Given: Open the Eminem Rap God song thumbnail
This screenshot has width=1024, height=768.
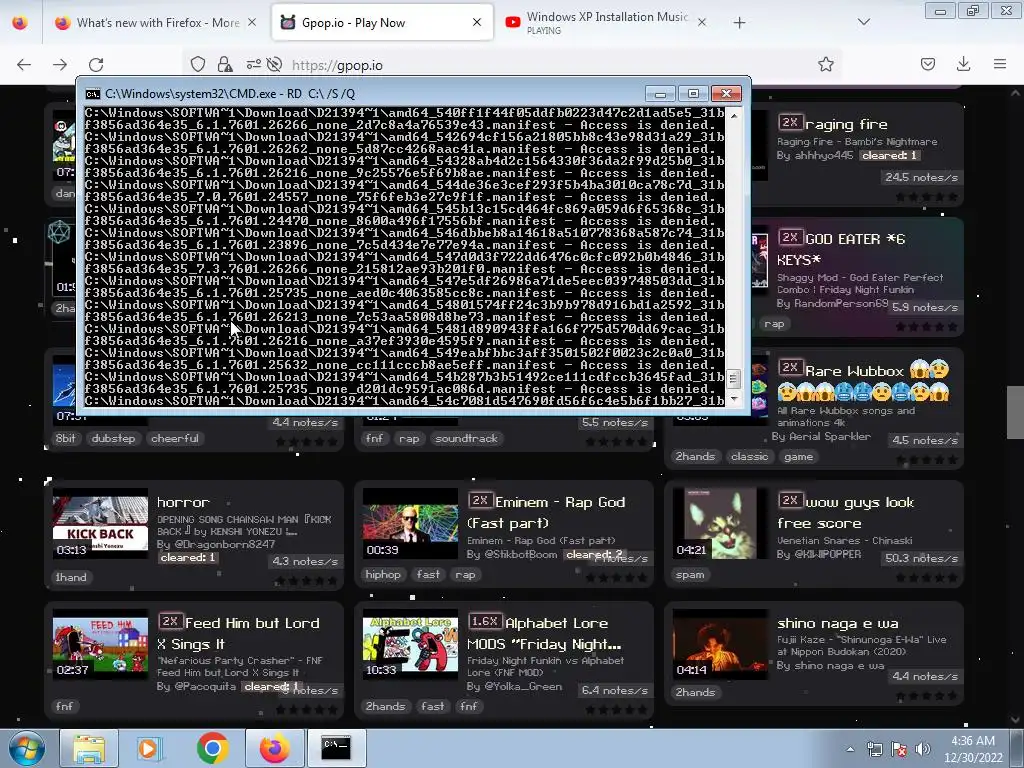Looking at the screenshot, I should [x=410, y=522].
